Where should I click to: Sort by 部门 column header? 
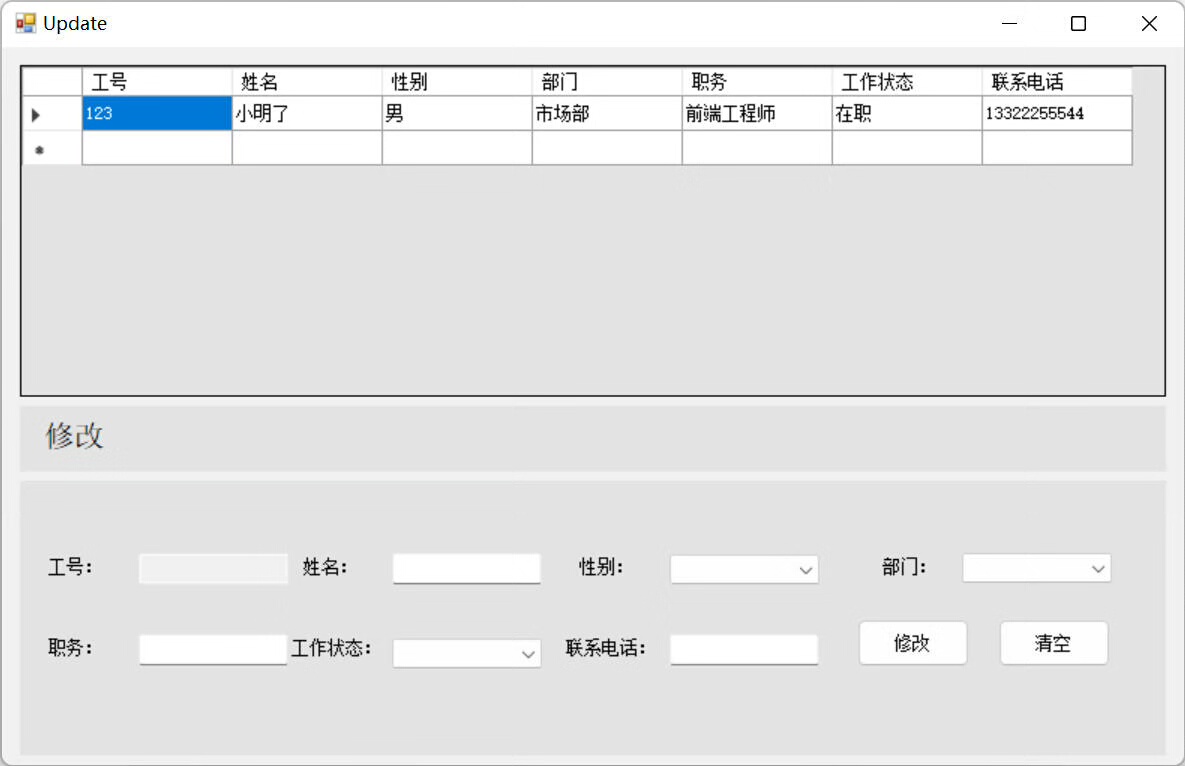click(607, 82)
